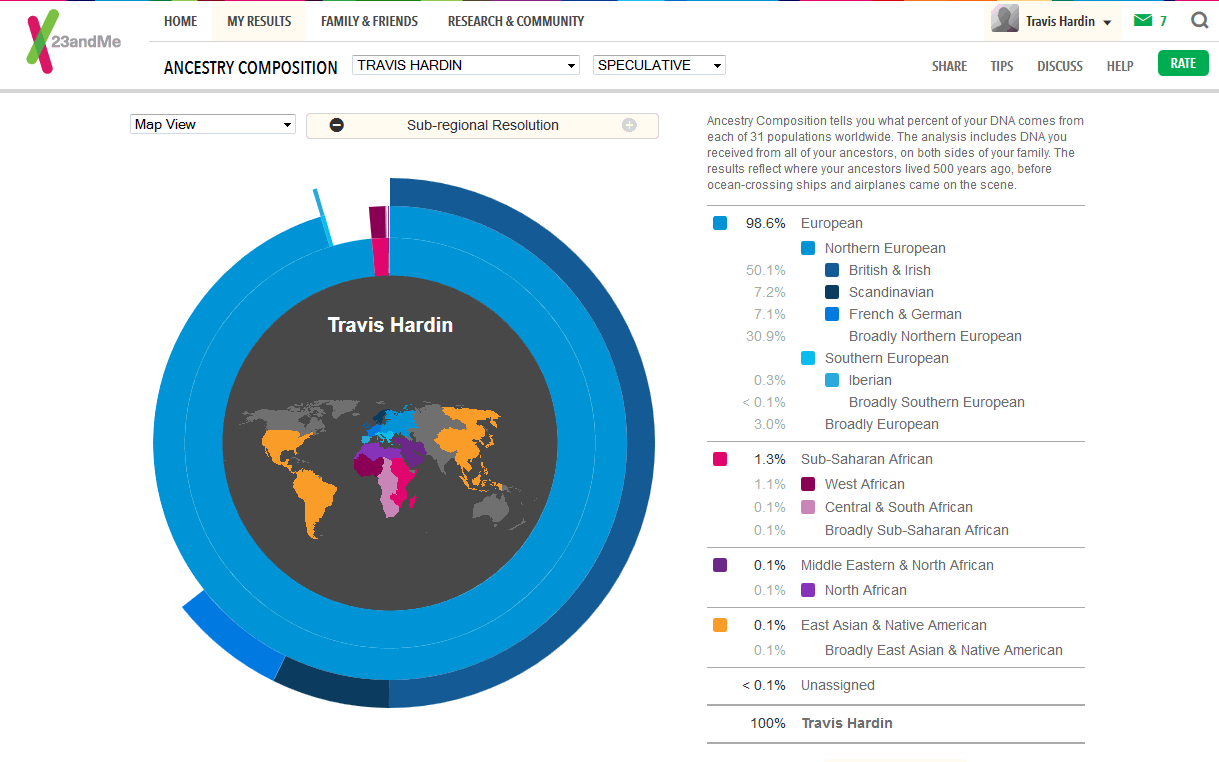Click the navy Scandinavian chart segment
The width and height of the screenshot is (1219, 762).
tap(335, 688)
